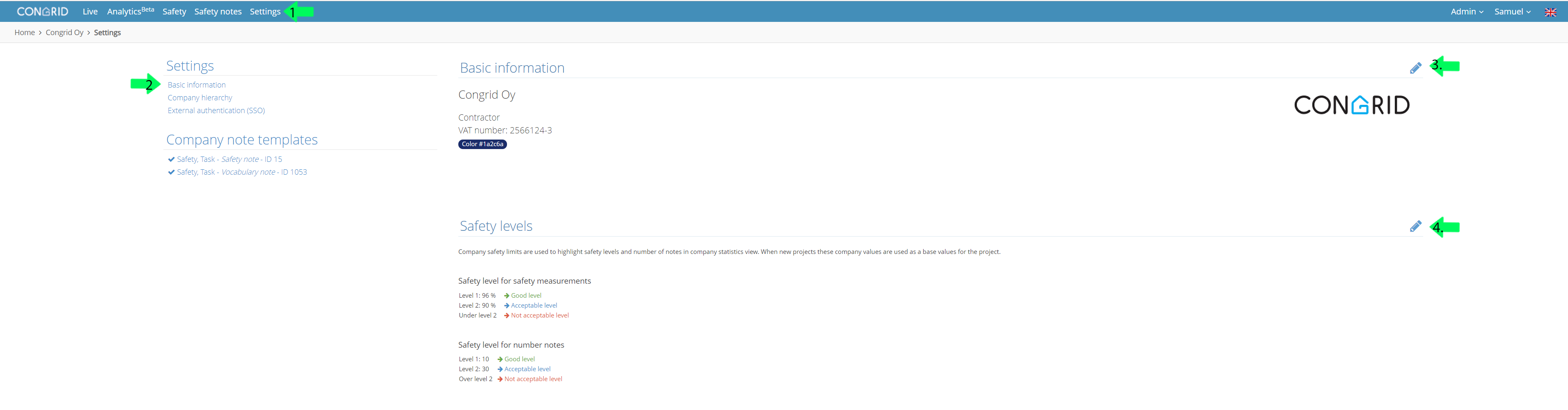Click Under level 2 text
Screen dimensions: 1568x410
click(x=478, y=315)
